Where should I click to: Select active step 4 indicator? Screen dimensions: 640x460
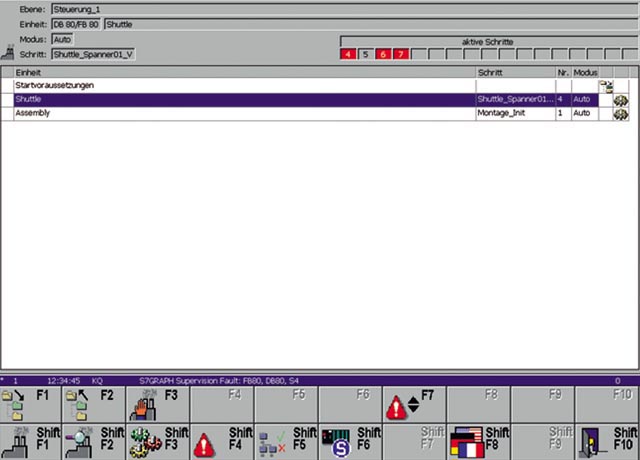(x=348, y=54)
